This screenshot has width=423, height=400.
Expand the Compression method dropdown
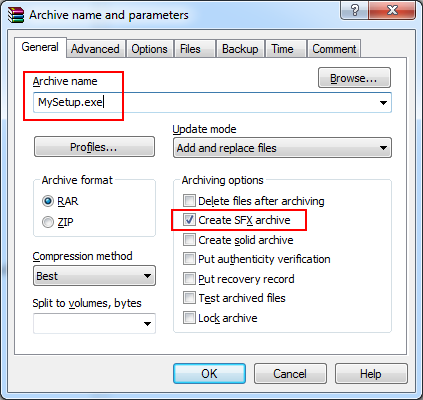click(94, 276)
